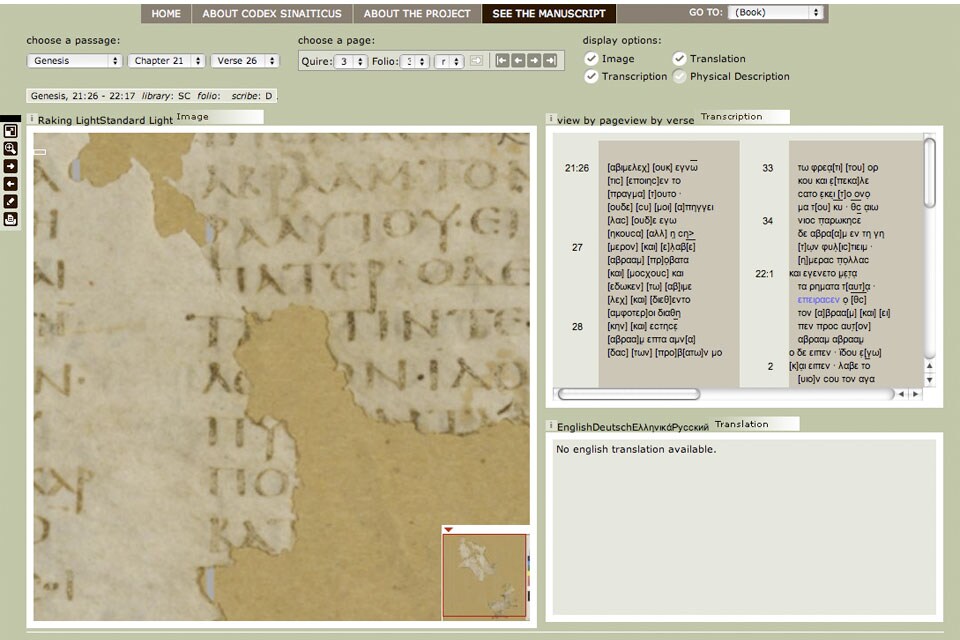Viewport: 960px width, 640px height.
Task: Click verse number 22:1 in the transcription
Action: 764,274
